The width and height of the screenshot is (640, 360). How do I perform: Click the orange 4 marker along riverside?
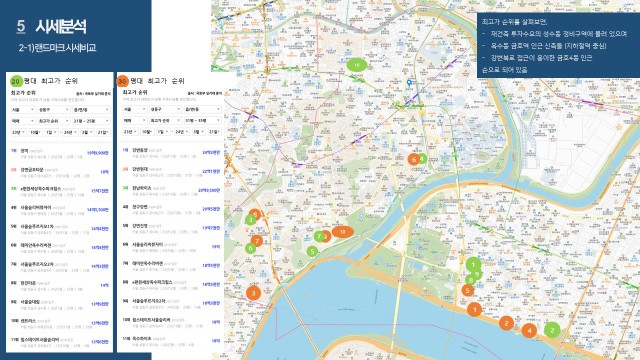pos(529,330)
